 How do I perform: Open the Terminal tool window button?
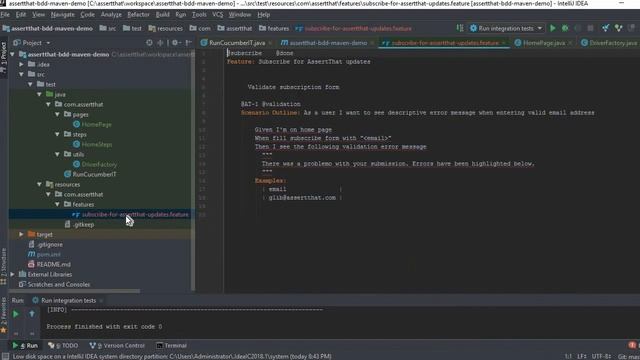point(171,345)
